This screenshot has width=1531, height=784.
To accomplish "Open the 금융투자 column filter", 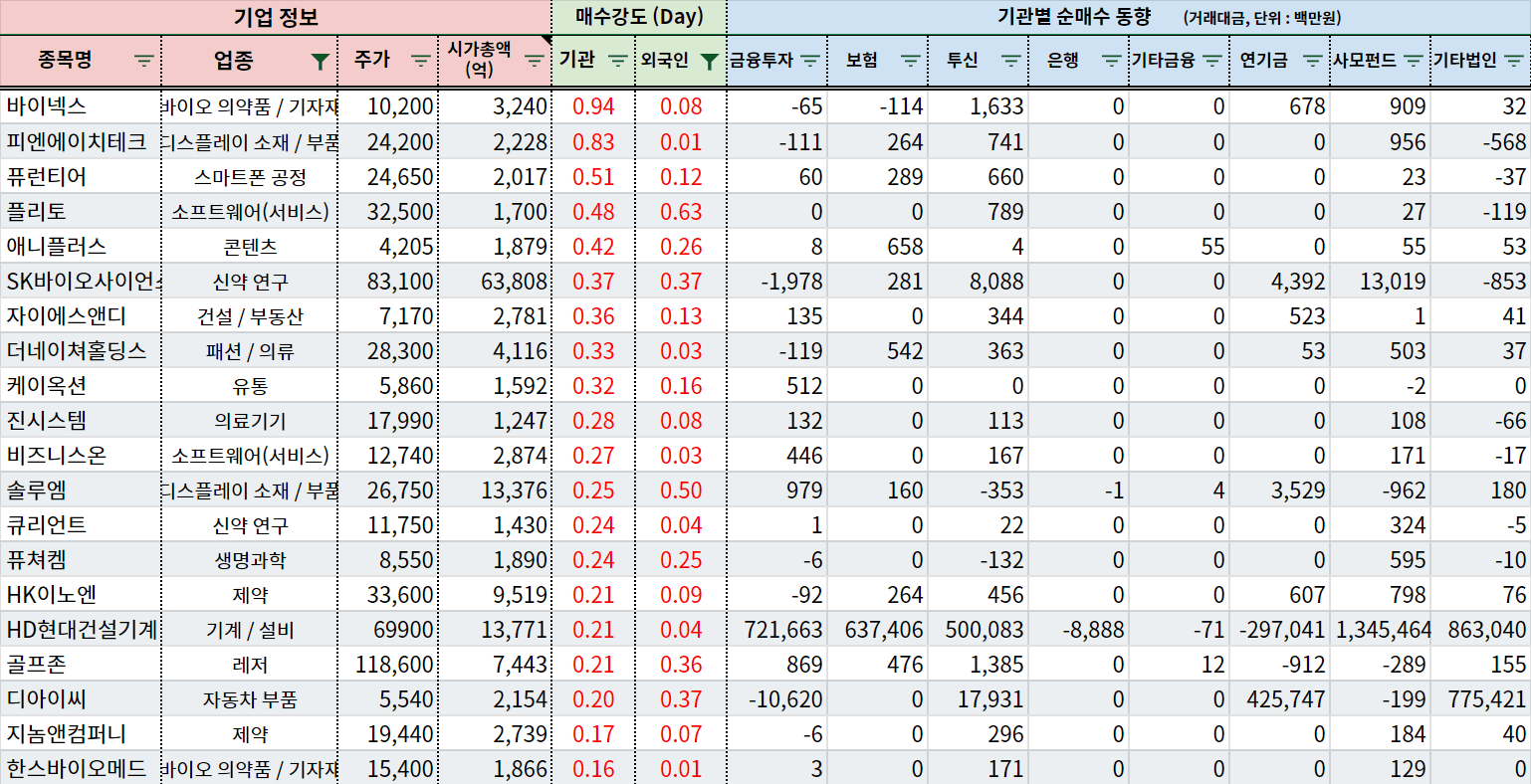I will coord(810,61).
